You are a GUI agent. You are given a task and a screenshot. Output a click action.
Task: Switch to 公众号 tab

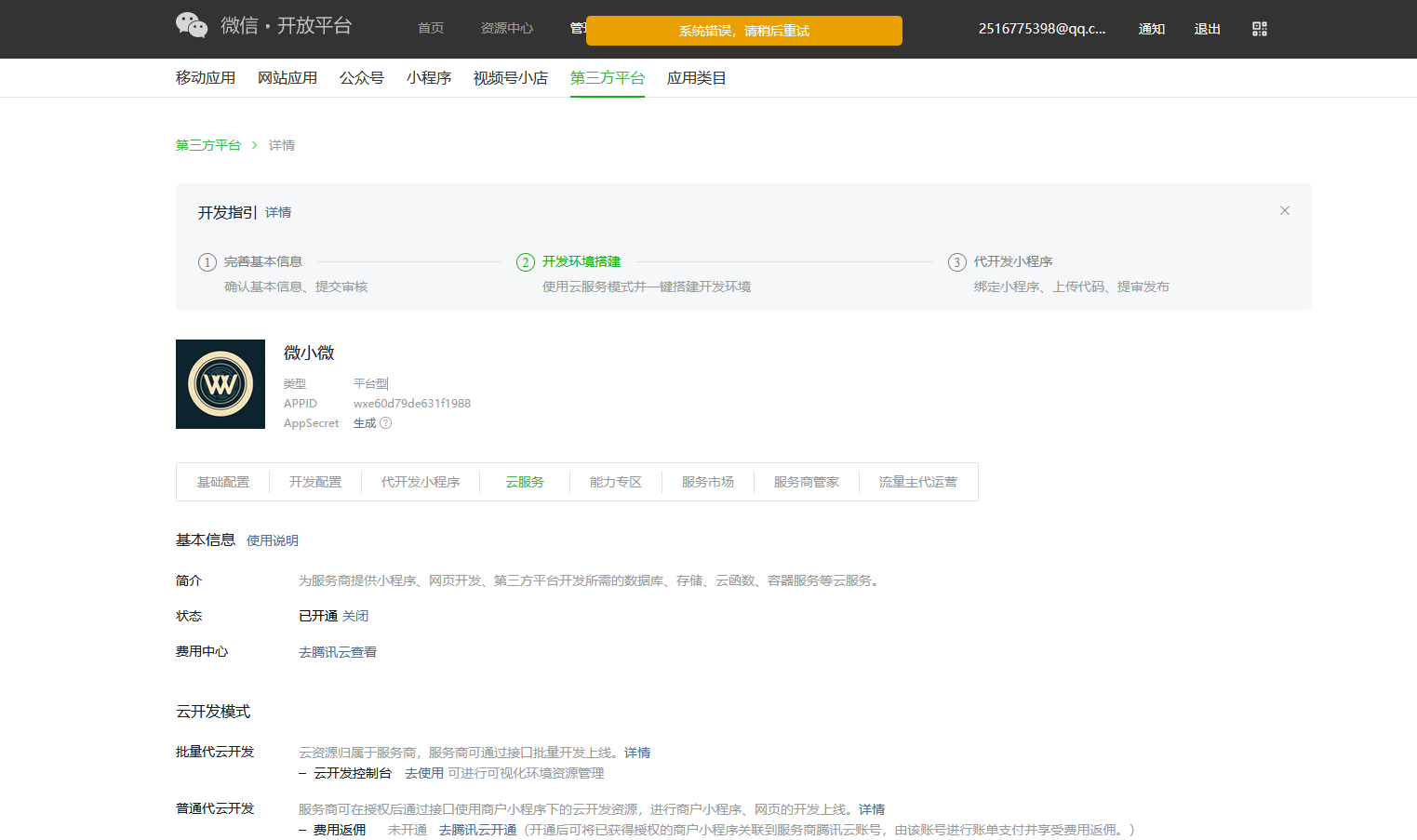362,78
